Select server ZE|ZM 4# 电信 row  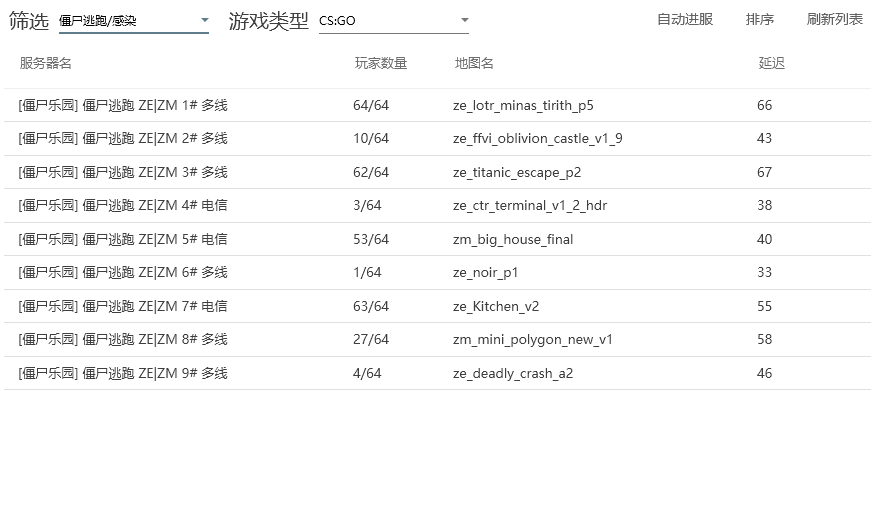point(123,205)
